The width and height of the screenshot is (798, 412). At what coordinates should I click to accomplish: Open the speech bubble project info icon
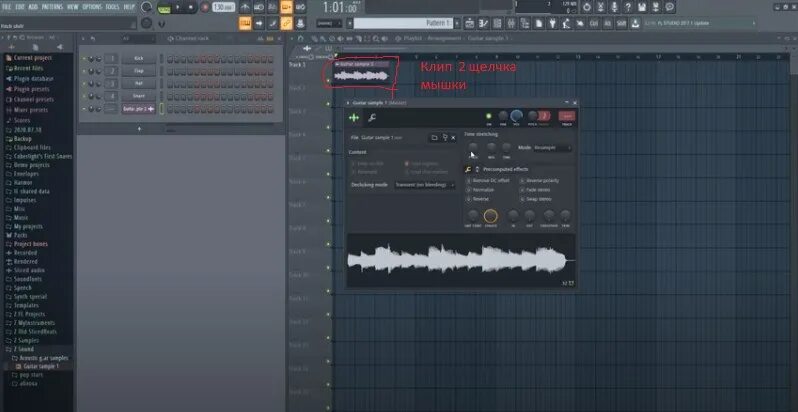tap(670, 7)
